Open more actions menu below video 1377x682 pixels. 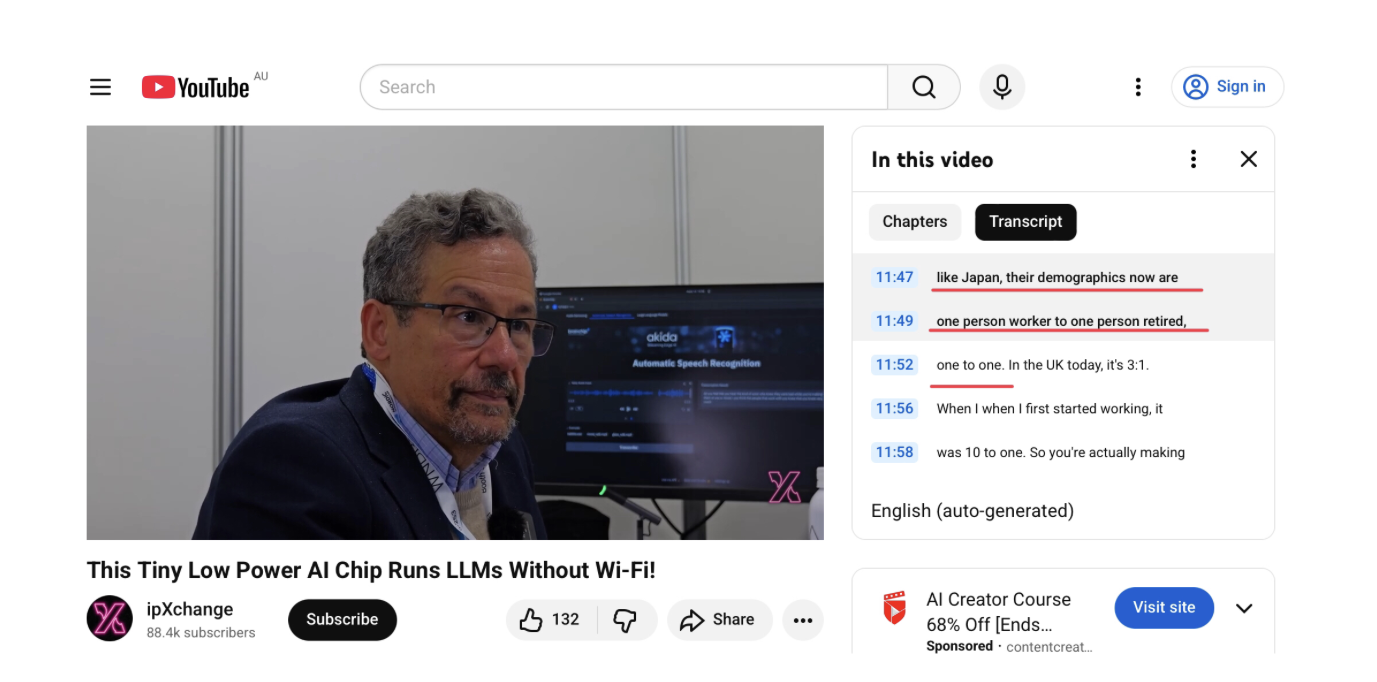pyautogui.click(x=802, y=620)
